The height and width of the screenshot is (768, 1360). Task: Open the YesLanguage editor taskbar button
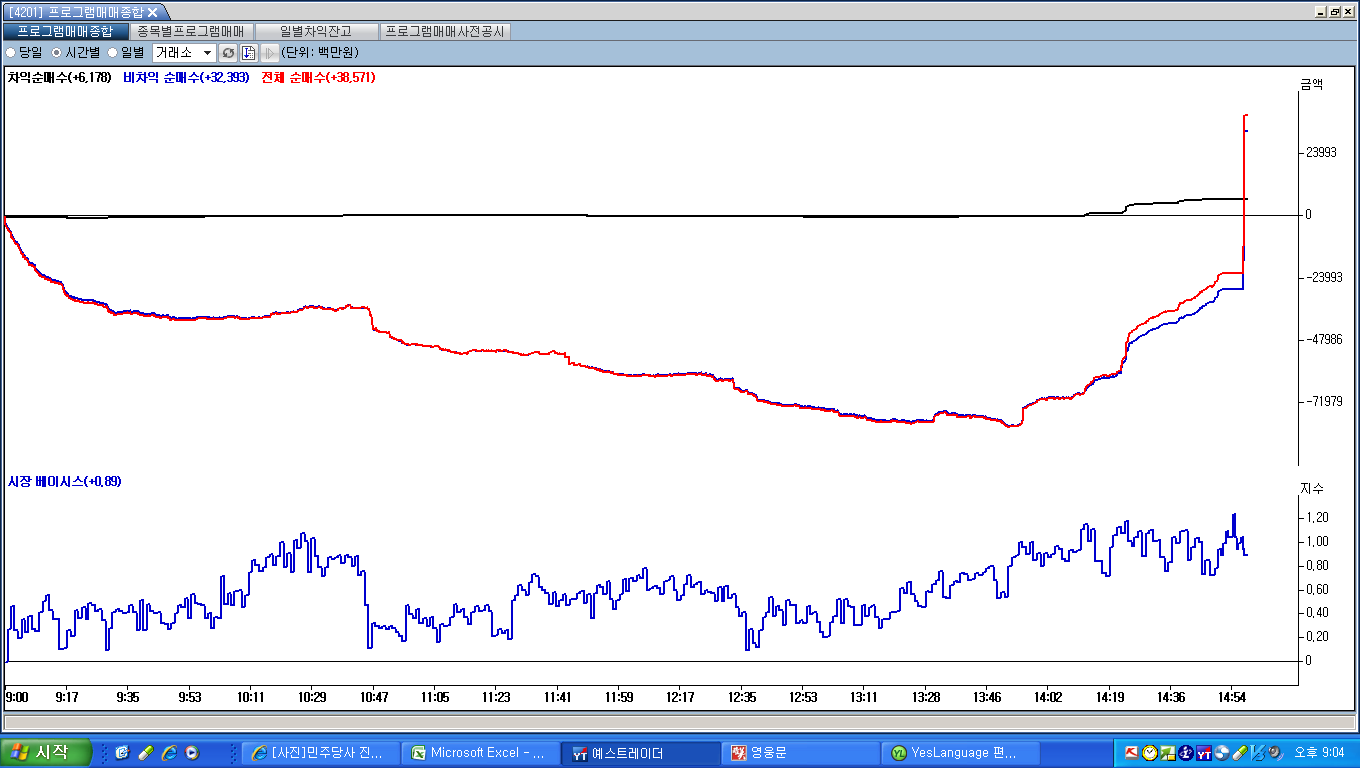(x=959, y=753)
